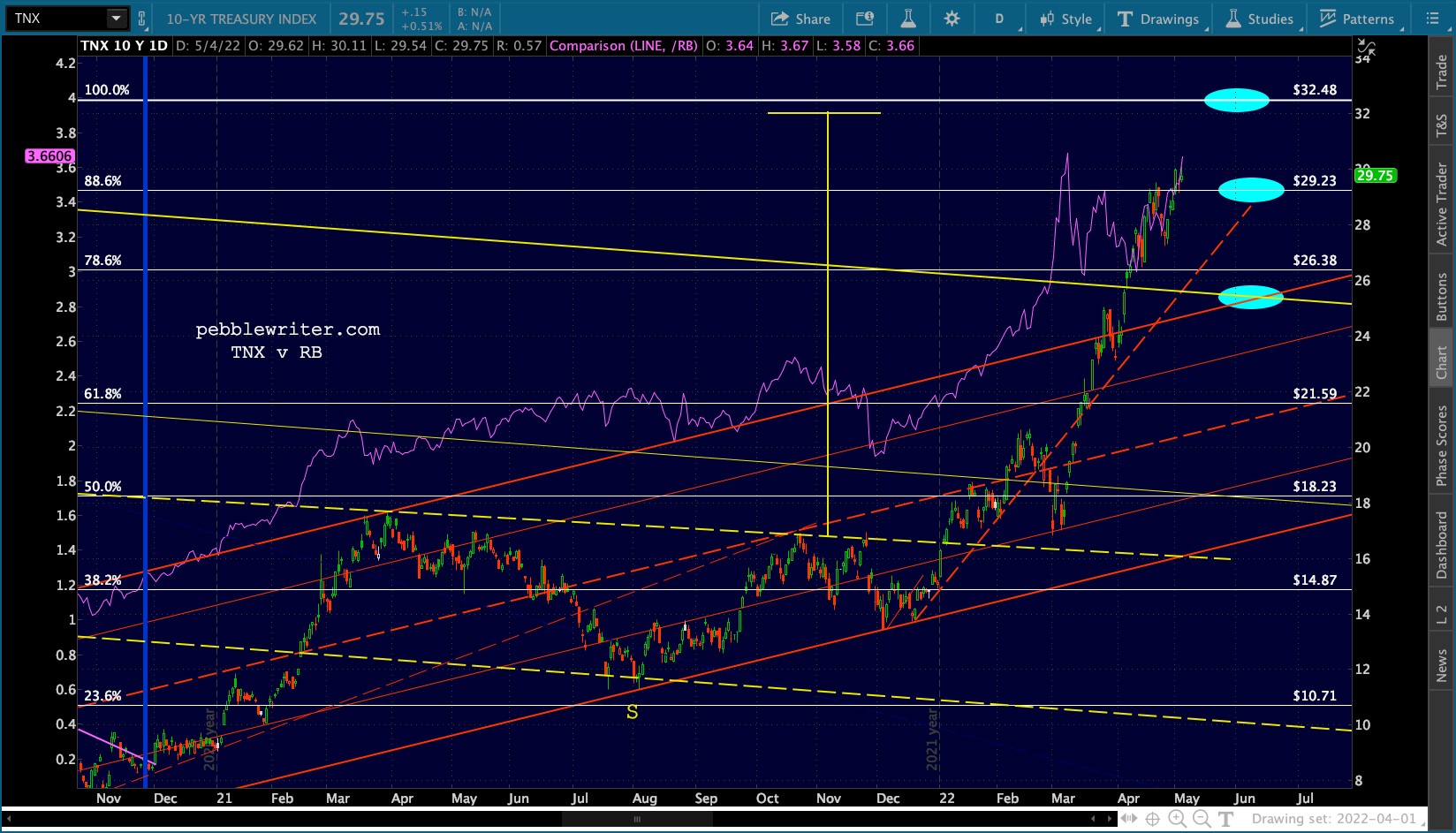Image resolution: width=1456 pixels, height=833 pixels.
Task: Click the 'TNX 10 Y 1D' chart title
Action: [124, 46]
